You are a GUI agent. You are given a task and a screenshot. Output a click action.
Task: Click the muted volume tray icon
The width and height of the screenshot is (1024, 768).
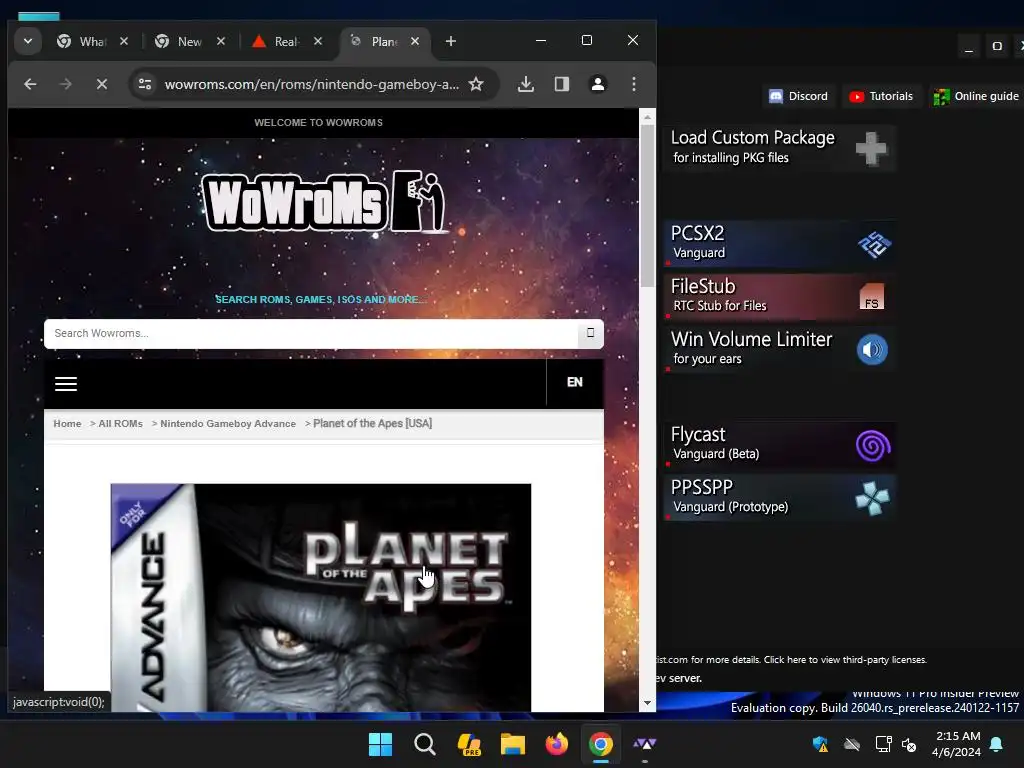pos(909,744)
